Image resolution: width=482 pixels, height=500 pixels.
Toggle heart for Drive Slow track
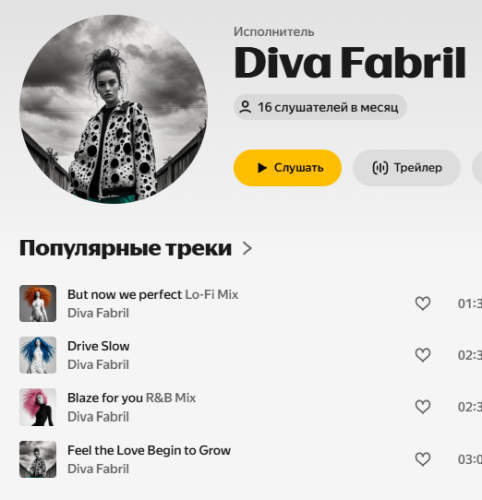pos(423,355)
